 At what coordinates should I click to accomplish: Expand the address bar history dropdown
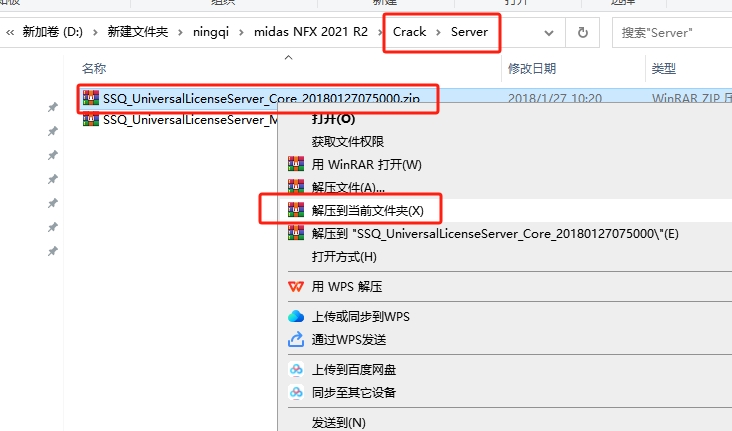coord(549,33)
